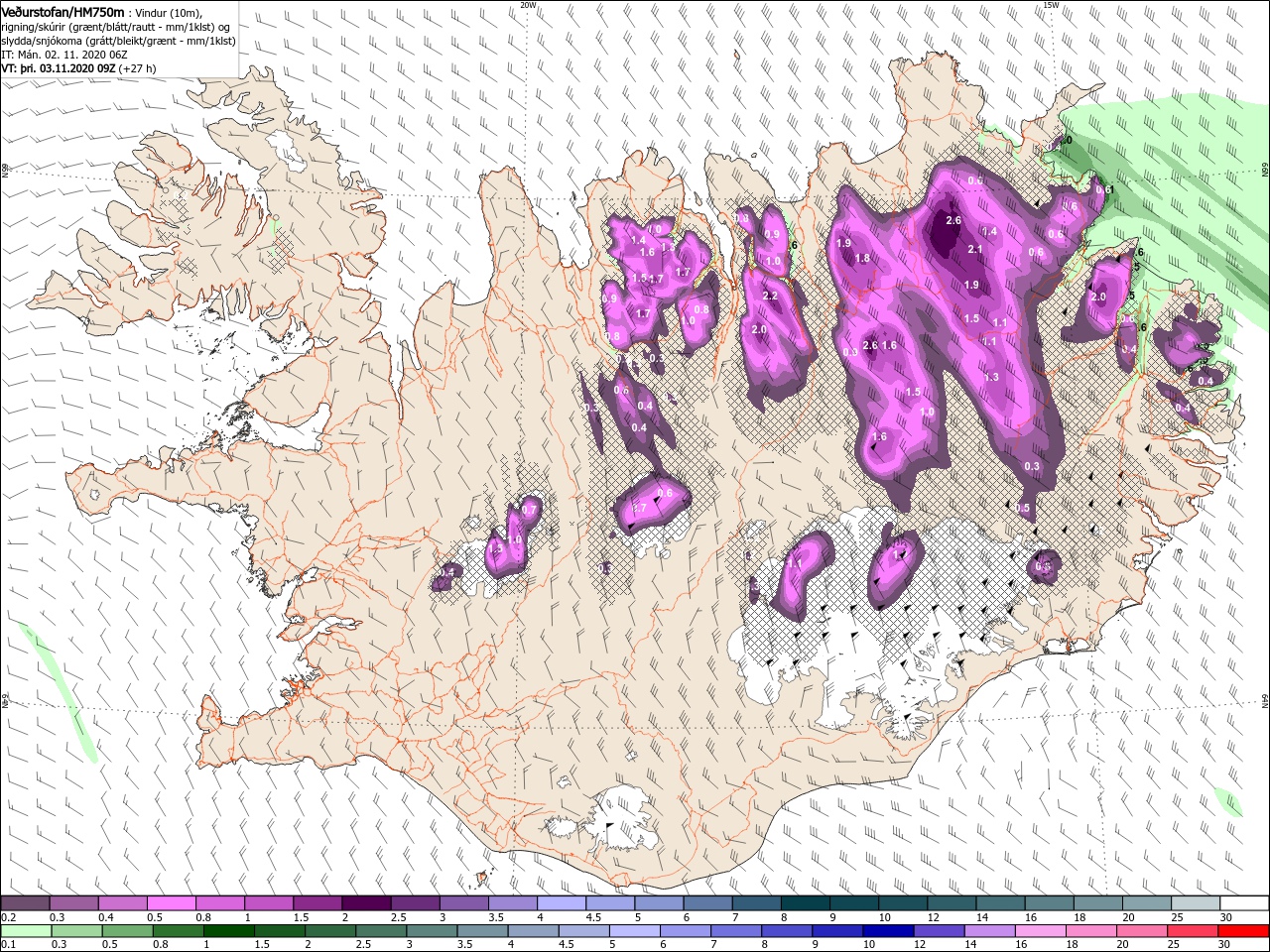Pick the bright red swatch ending the rain scale

pos(1243,931)
